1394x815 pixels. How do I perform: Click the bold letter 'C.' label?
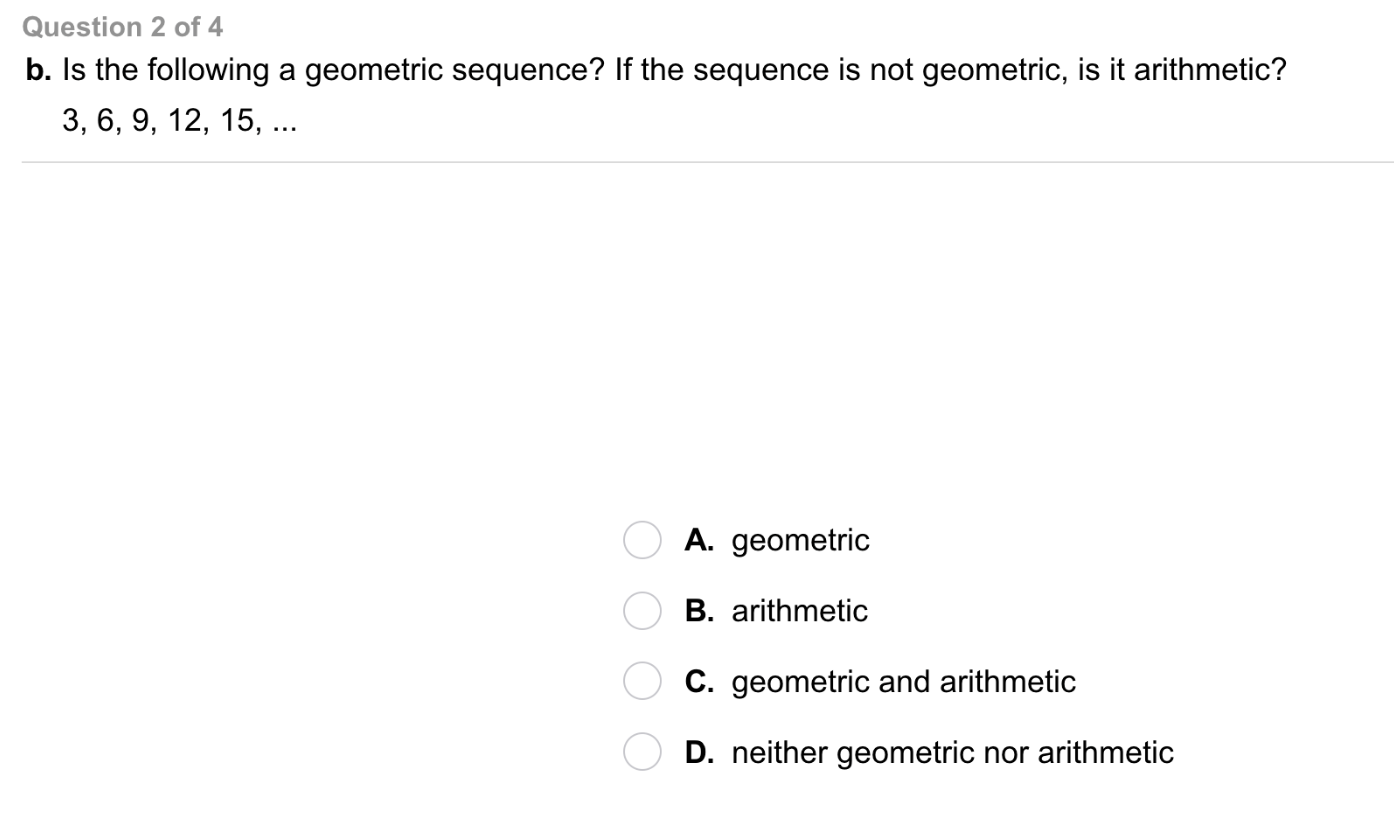pos(699,682)
